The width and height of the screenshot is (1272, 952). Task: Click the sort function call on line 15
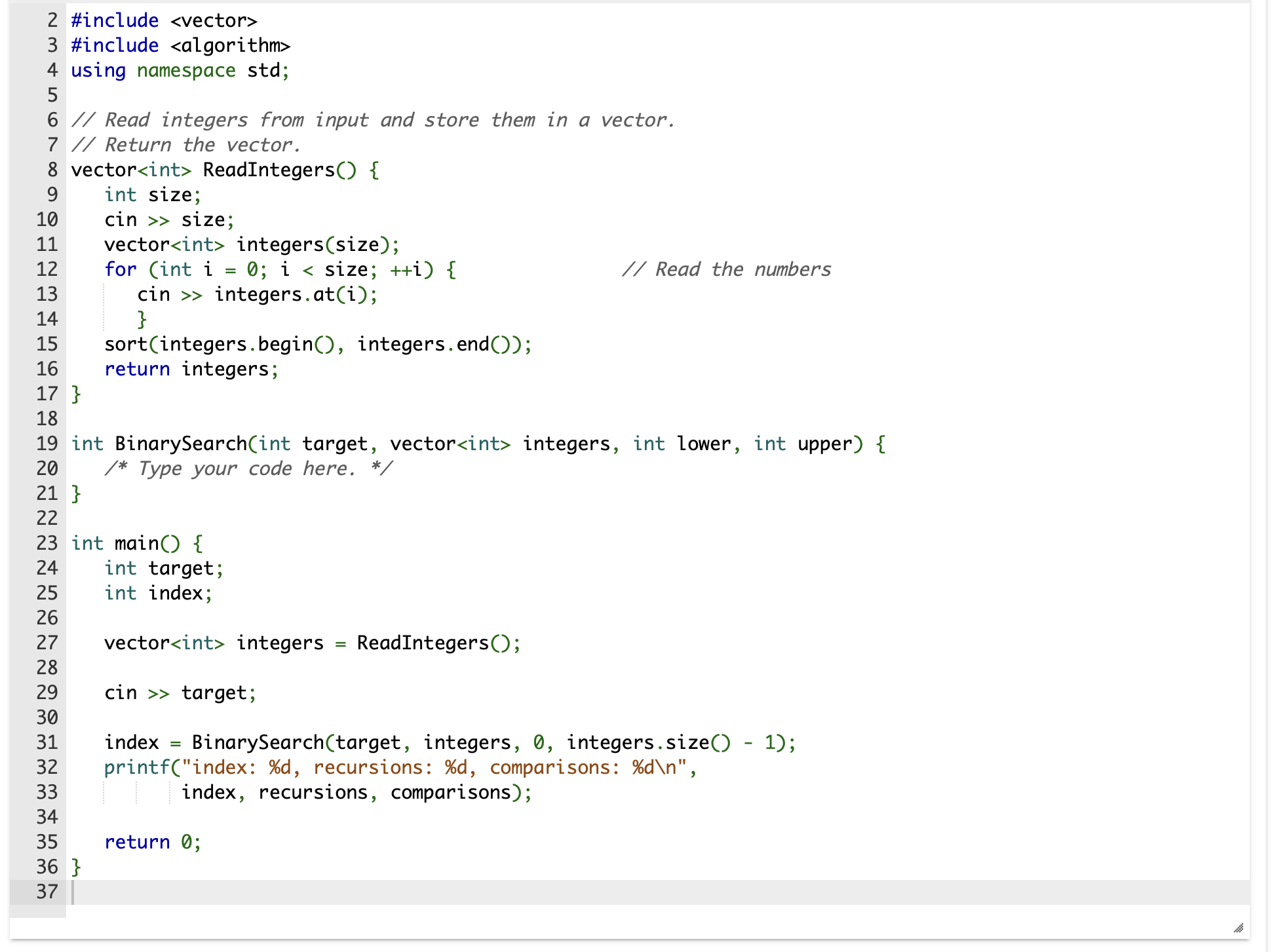(x=318, y=344)
